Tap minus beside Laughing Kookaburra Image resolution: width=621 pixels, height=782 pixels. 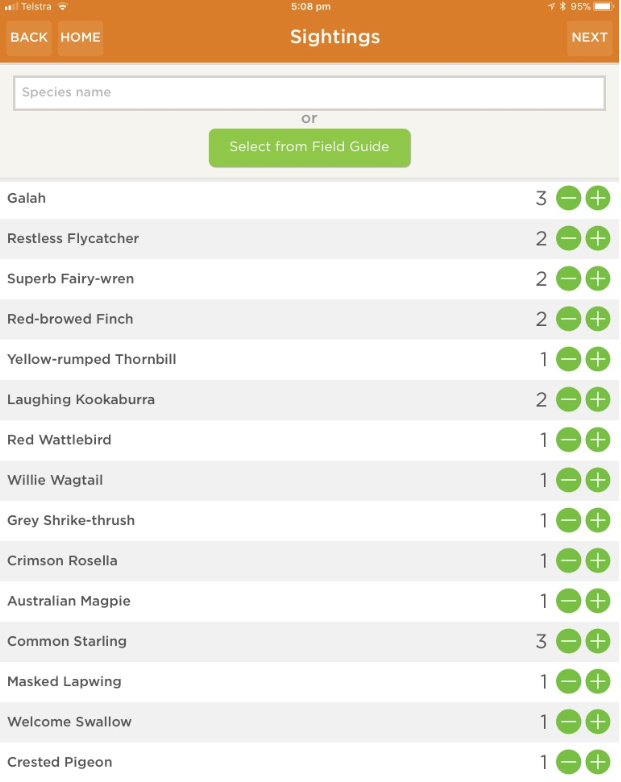point(568,400)
